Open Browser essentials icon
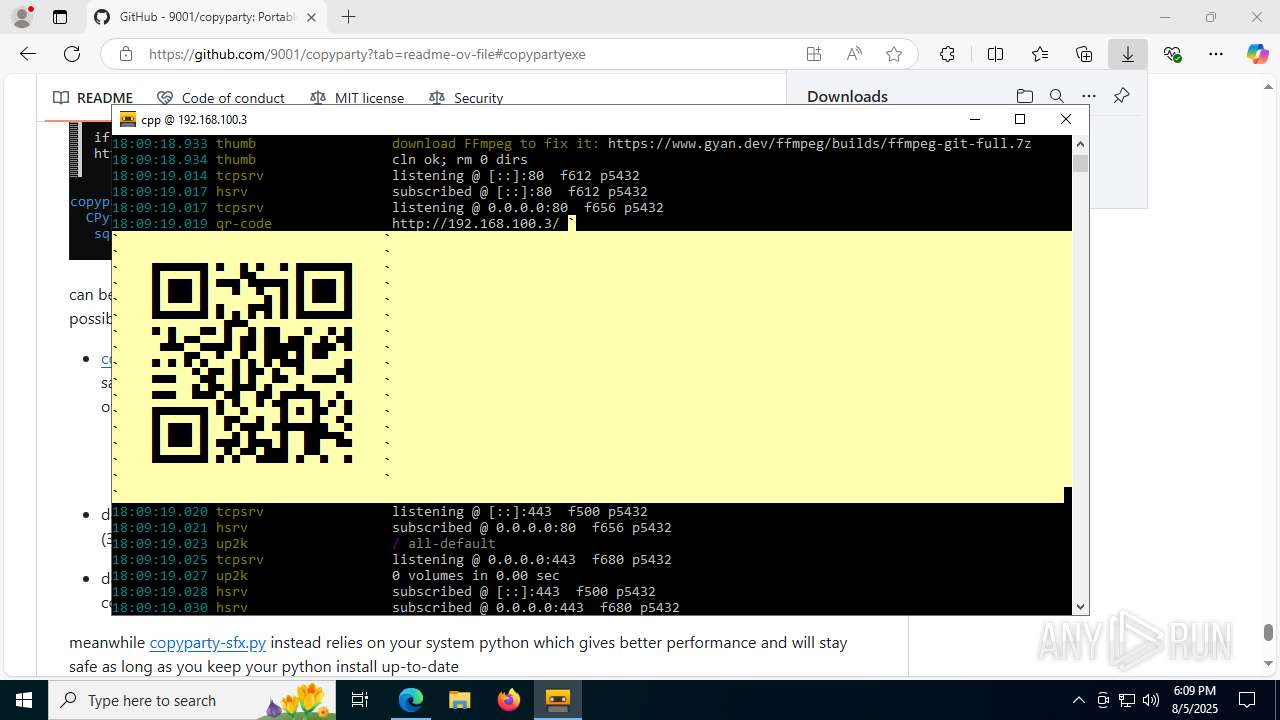Screen dimensions: 1280x720 [x=1172, y=54]
